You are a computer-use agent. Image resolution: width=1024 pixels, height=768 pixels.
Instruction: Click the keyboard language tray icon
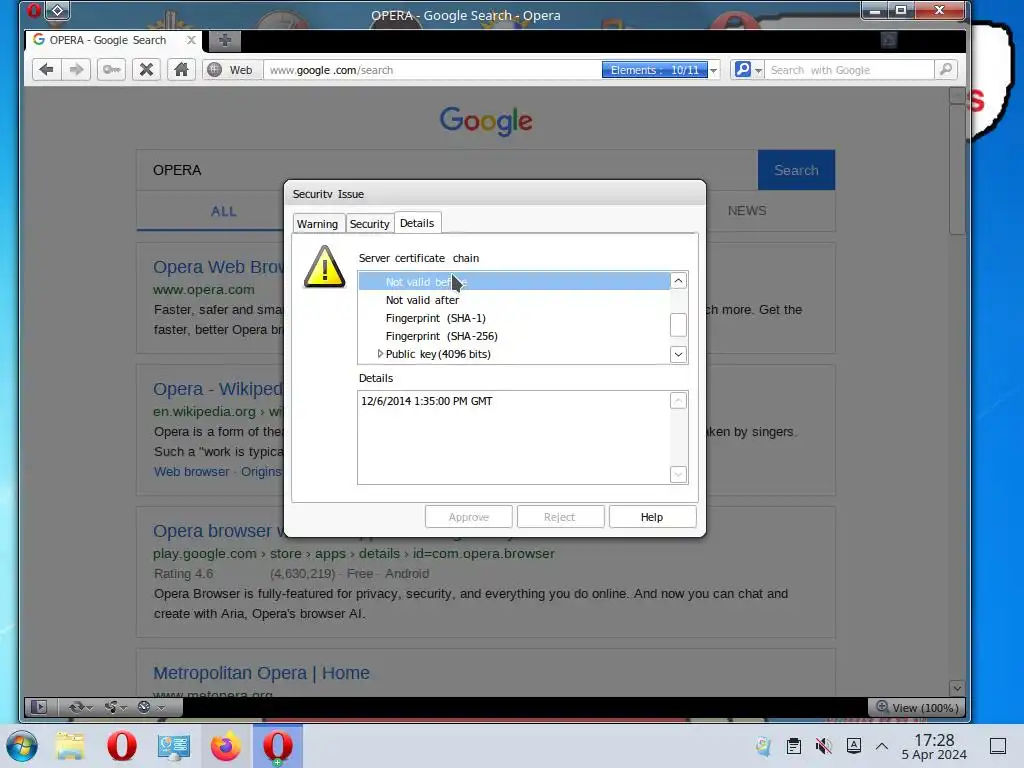tap(854, 746)
